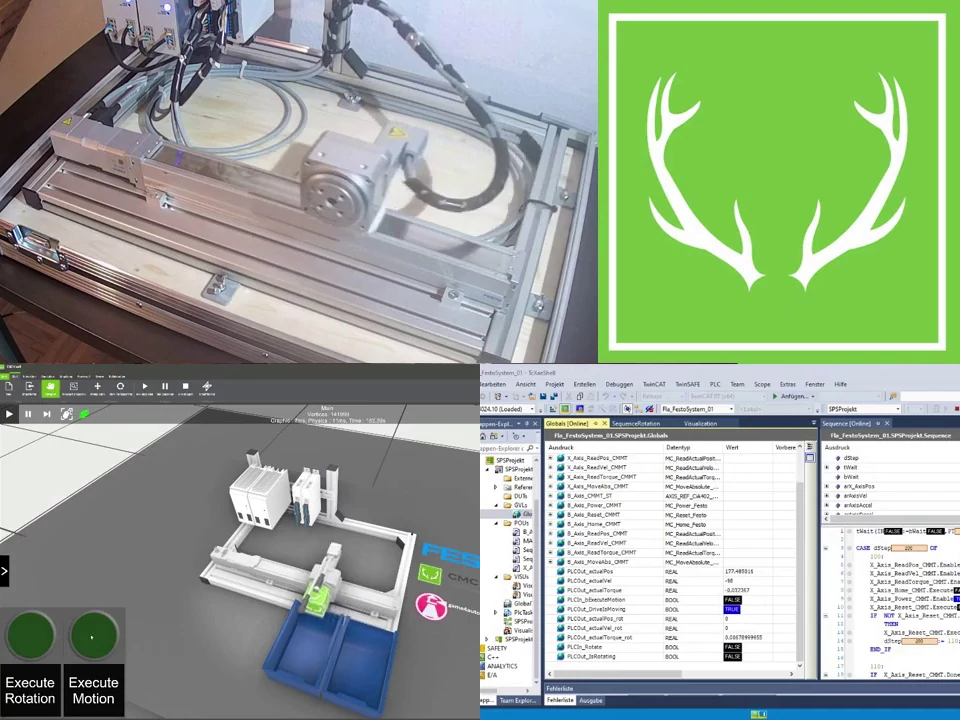Click the Wert column header
This screenshot has height=720, width=960.
pyautogui.click(x=732, y=448)
